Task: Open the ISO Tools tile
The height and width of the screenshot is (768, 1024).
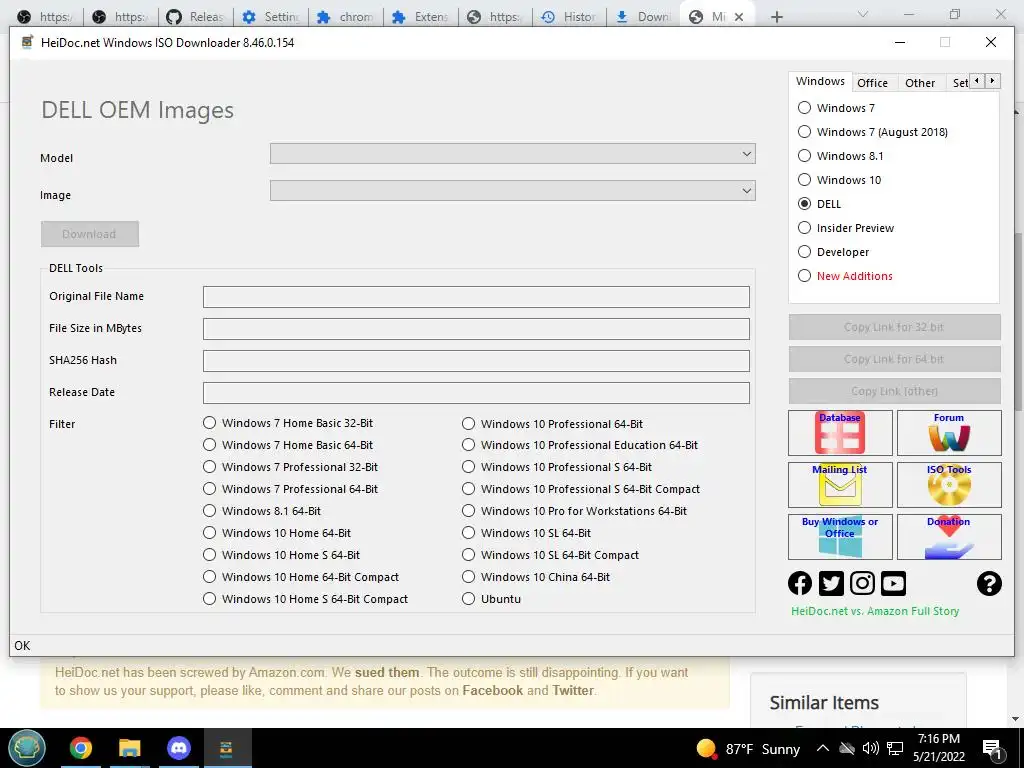Action: click(949, 485)
